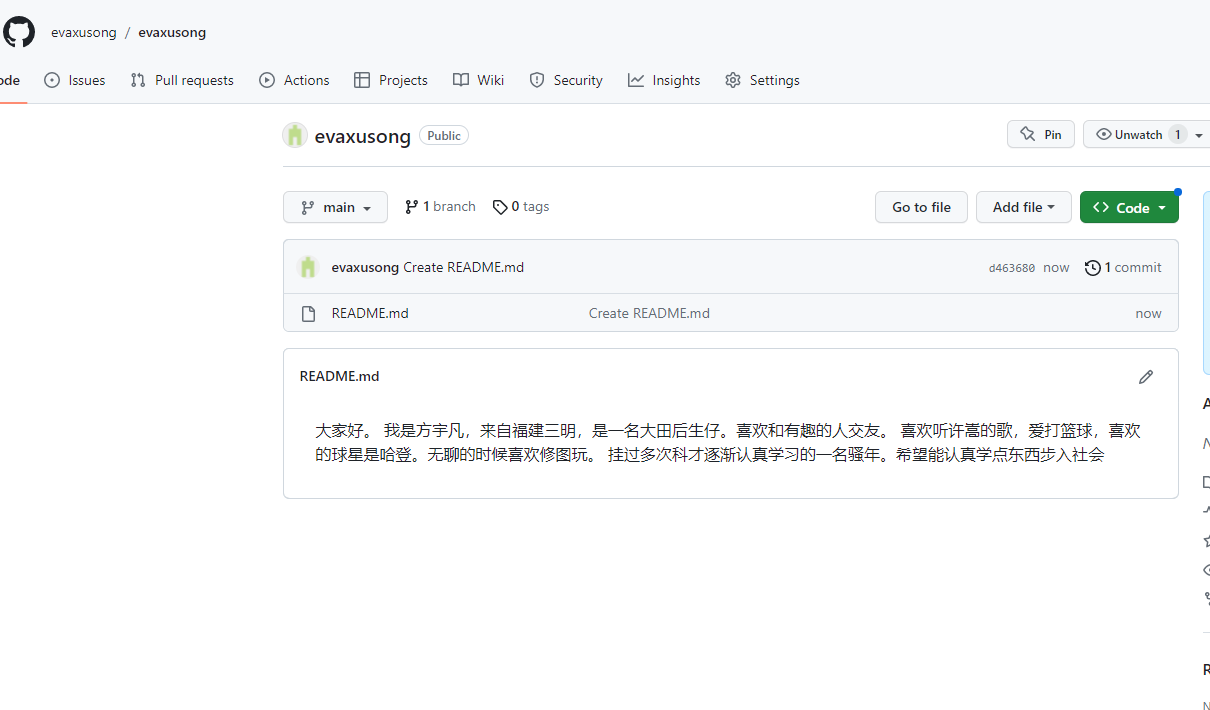
Task: Click the repository owner avatar beside the title
Action: [x=294, y=135]
